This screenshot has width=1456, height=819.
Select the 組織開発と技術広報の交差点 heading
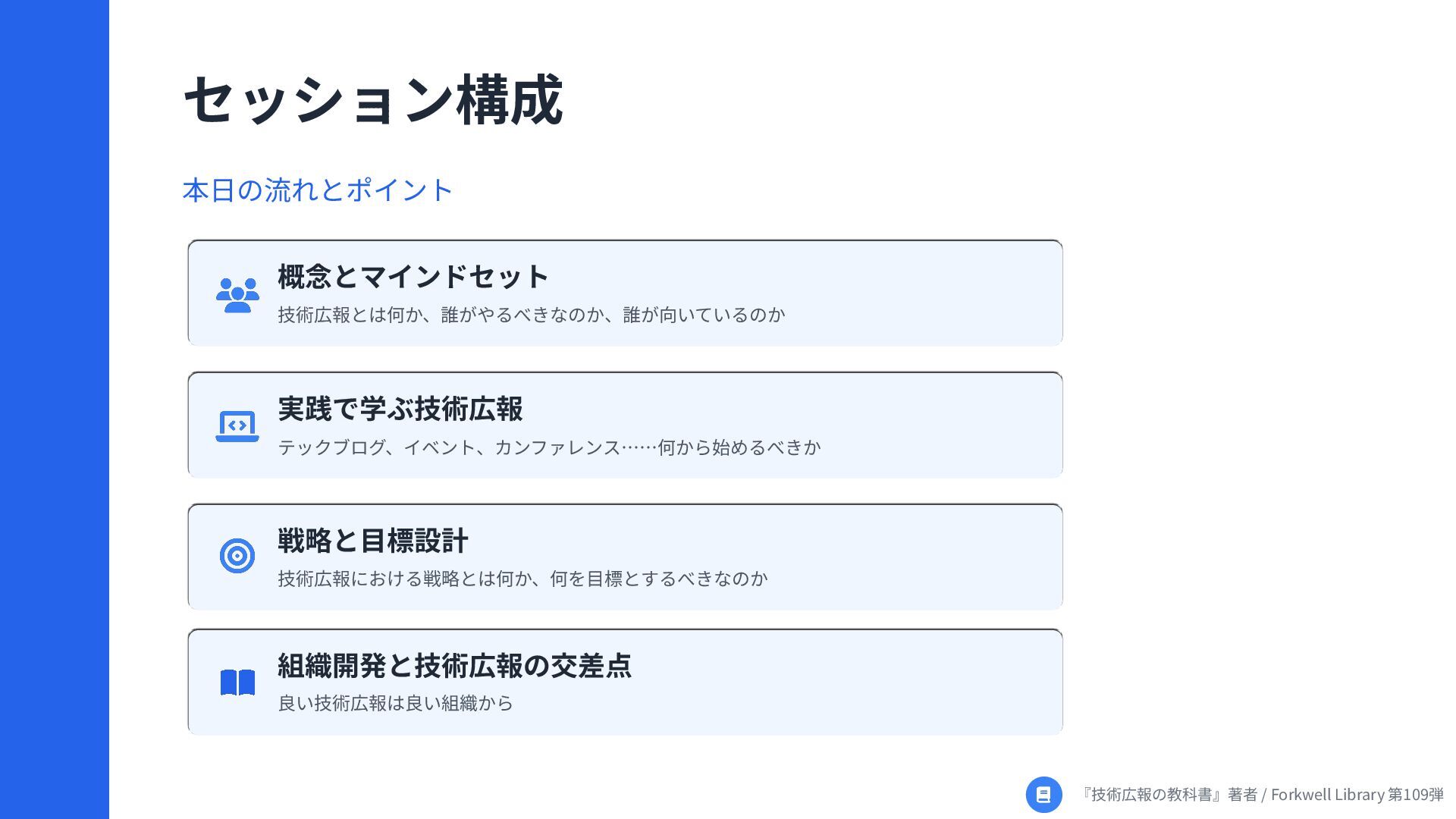click(454, 665)
